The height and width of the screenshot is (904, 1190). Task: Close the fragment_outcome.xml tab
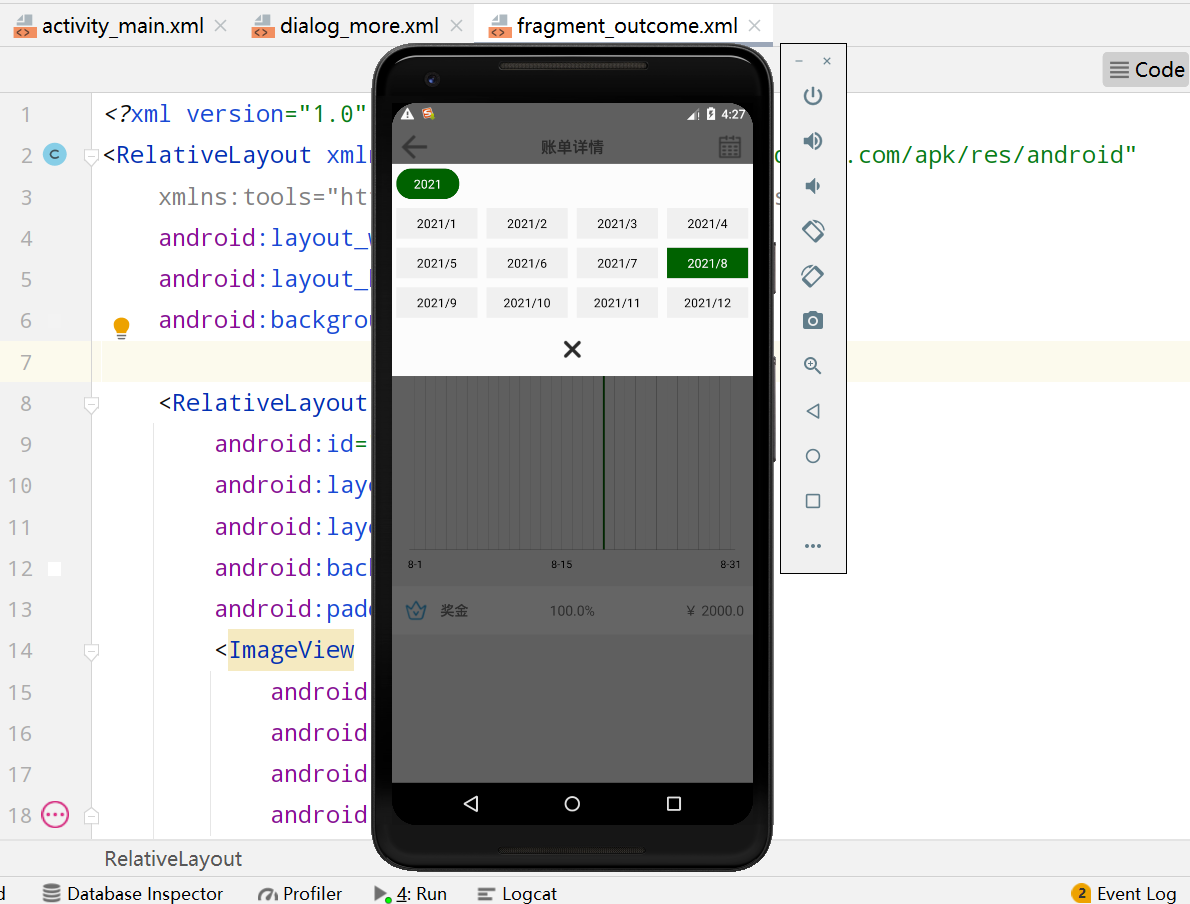point(754,25)
